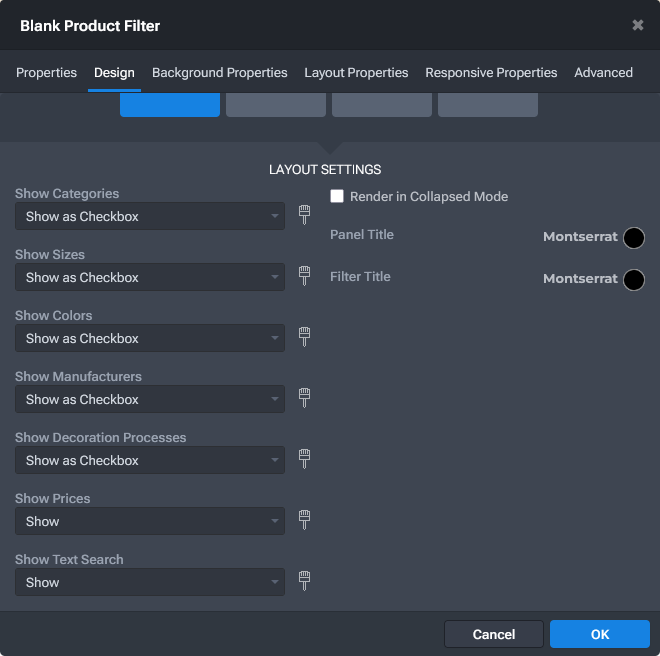Screen dimensions: 660x656
Task: Open style brush for Show Text Search
Action: coord(304,581)
